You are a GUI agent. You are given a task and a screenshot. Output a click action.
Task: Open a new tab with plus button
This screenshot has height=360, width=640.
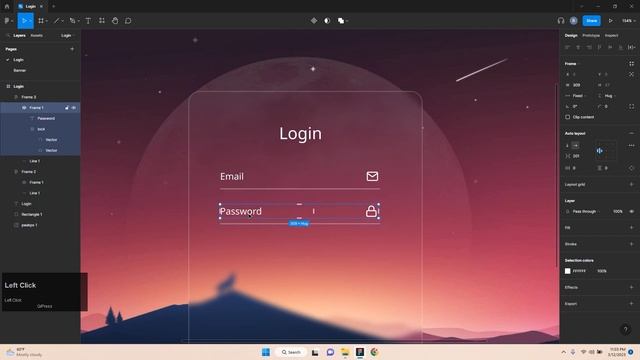pyautogui.click(x=53, y=6)
